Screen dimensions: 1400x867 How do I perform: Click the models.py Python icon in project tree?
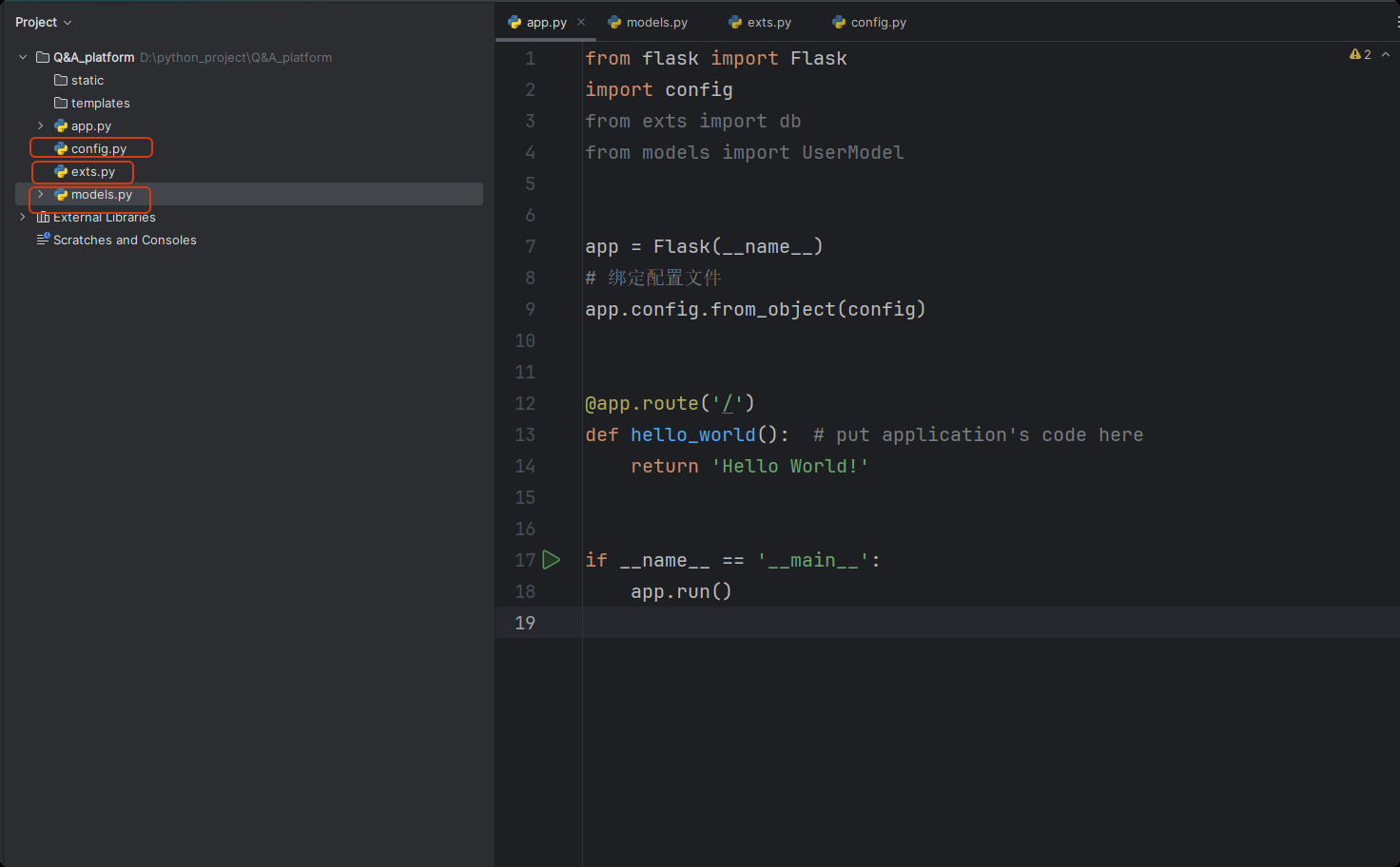[x=61, y=194]
